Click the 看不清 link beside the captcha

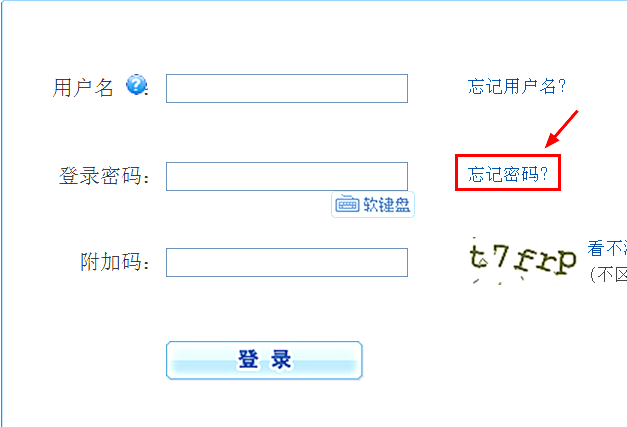607,249
